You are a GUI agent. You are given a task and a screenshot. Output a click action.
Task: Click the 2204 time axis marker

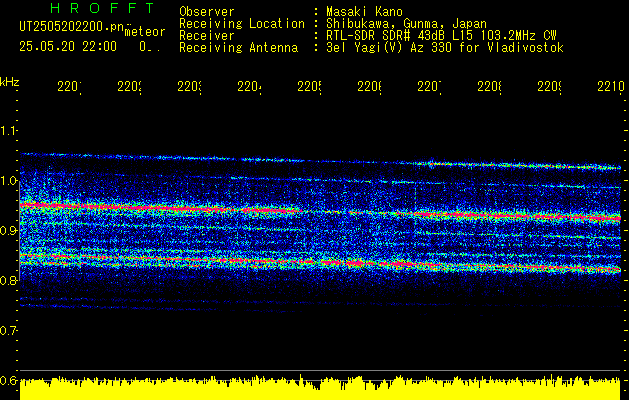click(250, 87)
